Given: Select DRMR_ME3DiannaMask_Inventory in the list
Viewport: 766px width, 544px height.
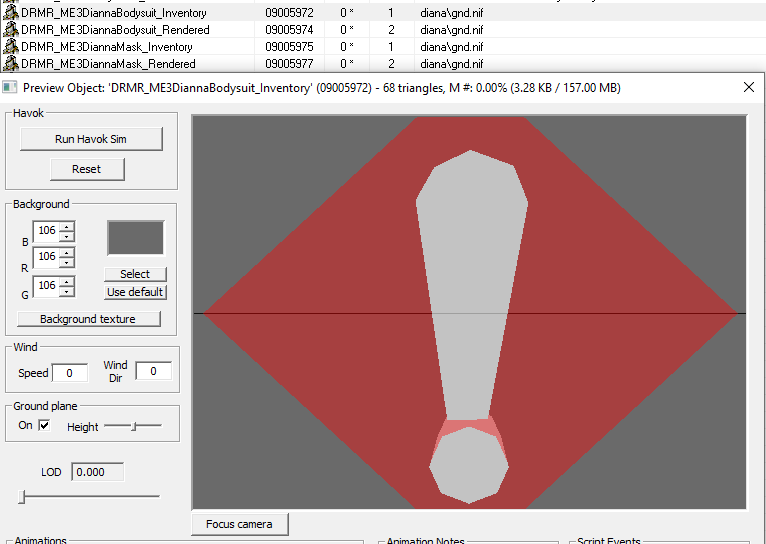Looking at the screenshot, I should (106, 47).
